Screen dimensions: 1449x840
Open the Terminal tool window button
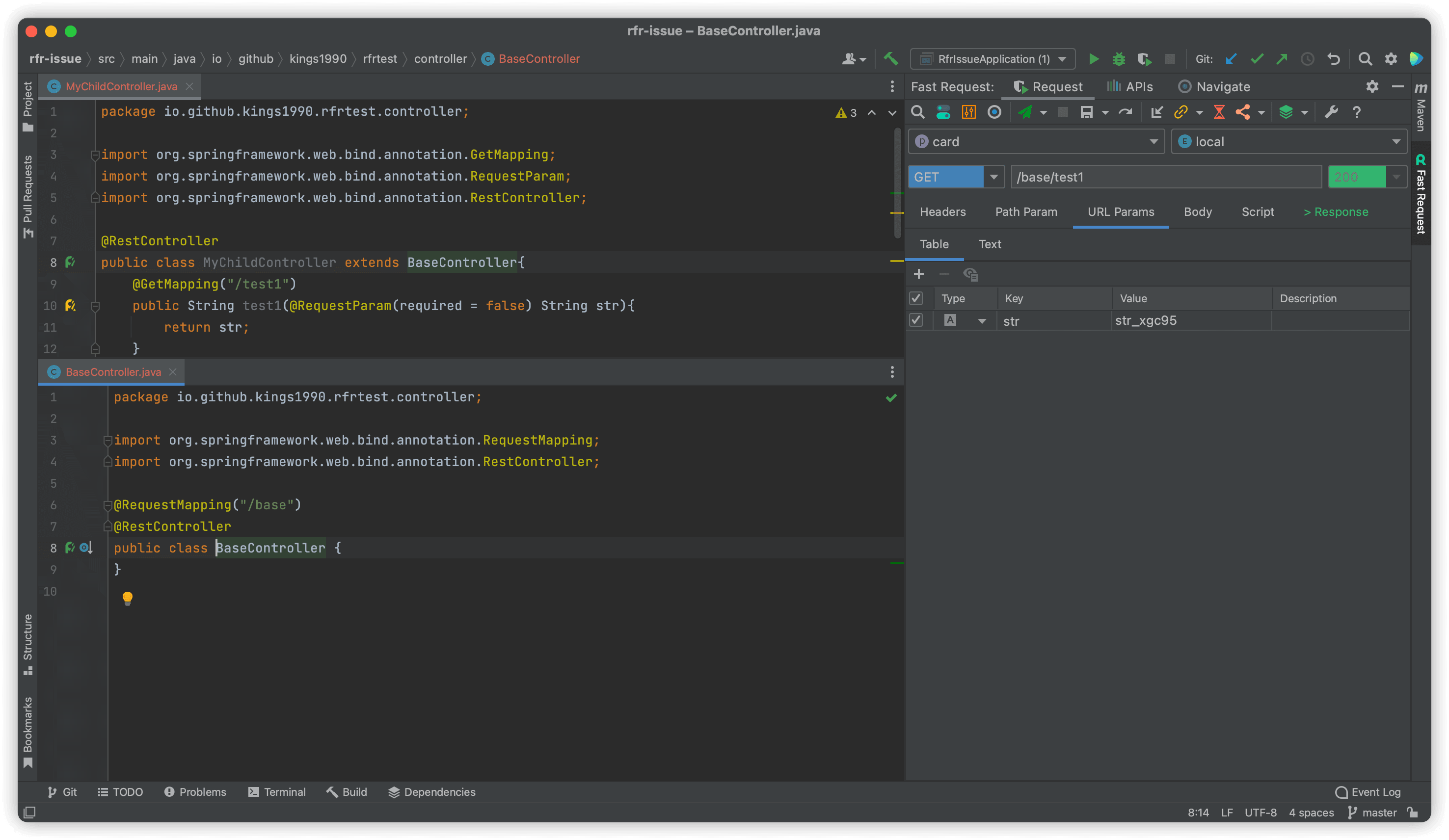(277, 792)
